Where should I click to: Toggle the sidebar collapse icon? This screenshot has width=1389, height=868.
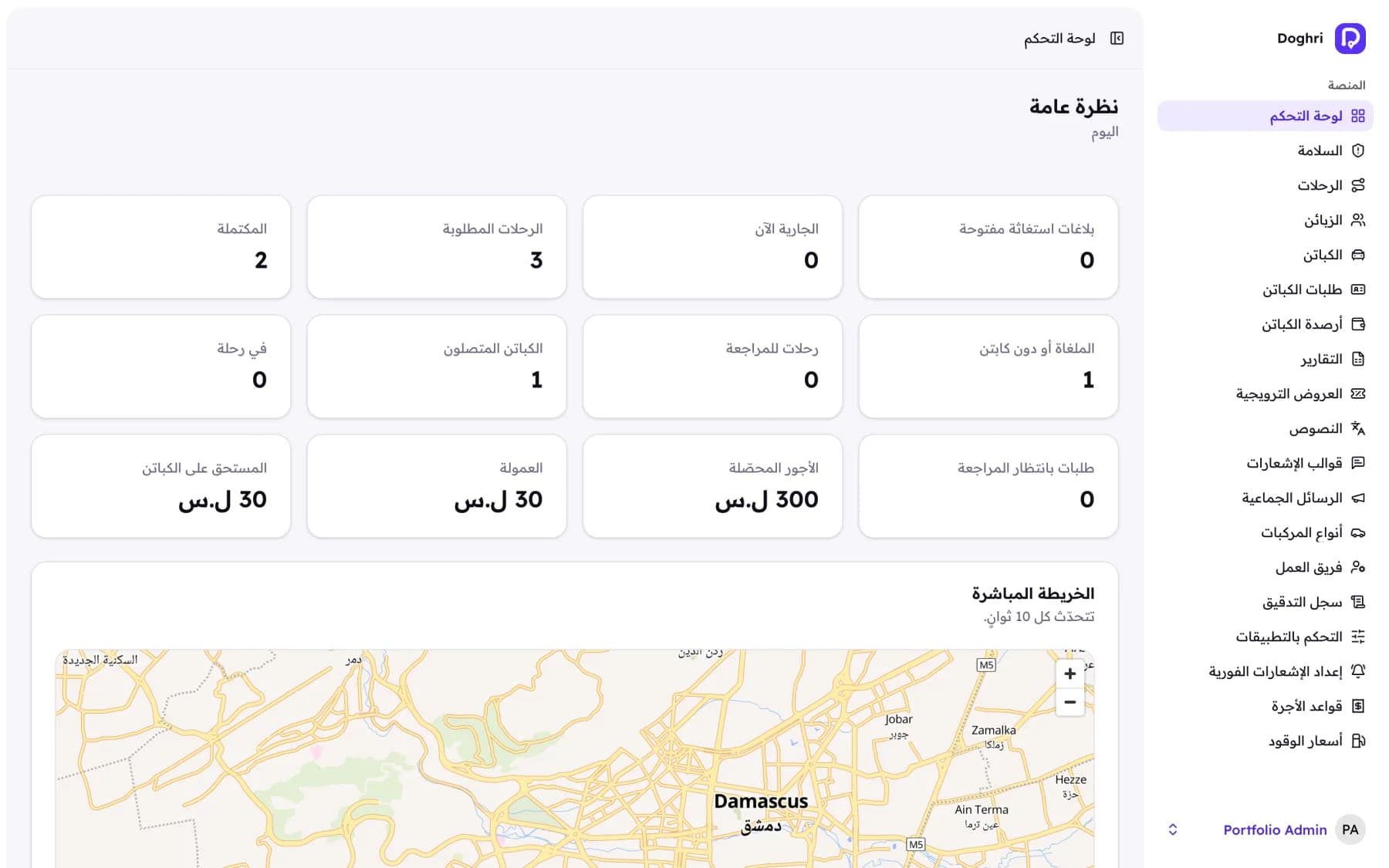pyautogui.click(x=1117, y=38)
